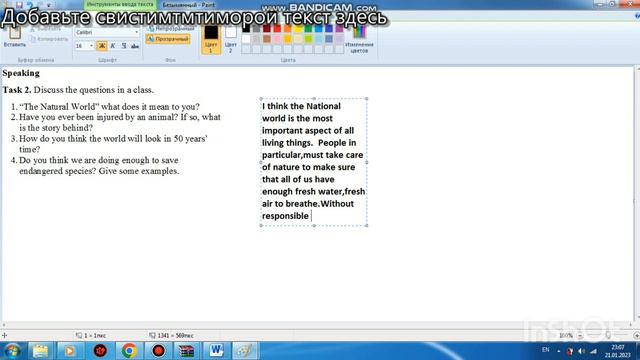Pick the brown palette swatch
This screenshot has height=360, width=640.
point(267,39)
